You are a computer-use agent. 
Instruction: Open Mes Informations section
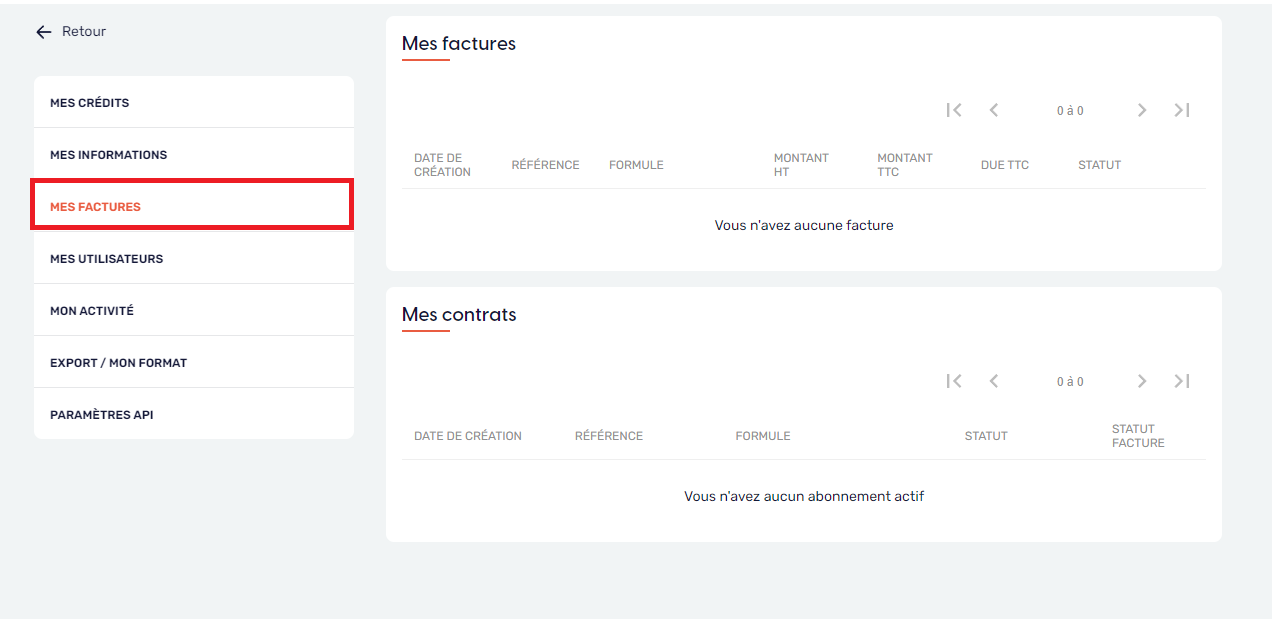(x=109, y=155)
